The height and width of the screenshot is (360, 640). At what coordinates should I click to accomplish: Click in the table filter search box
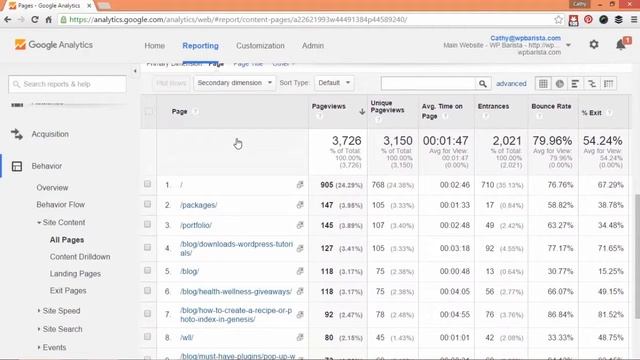[x=428, y=84]
